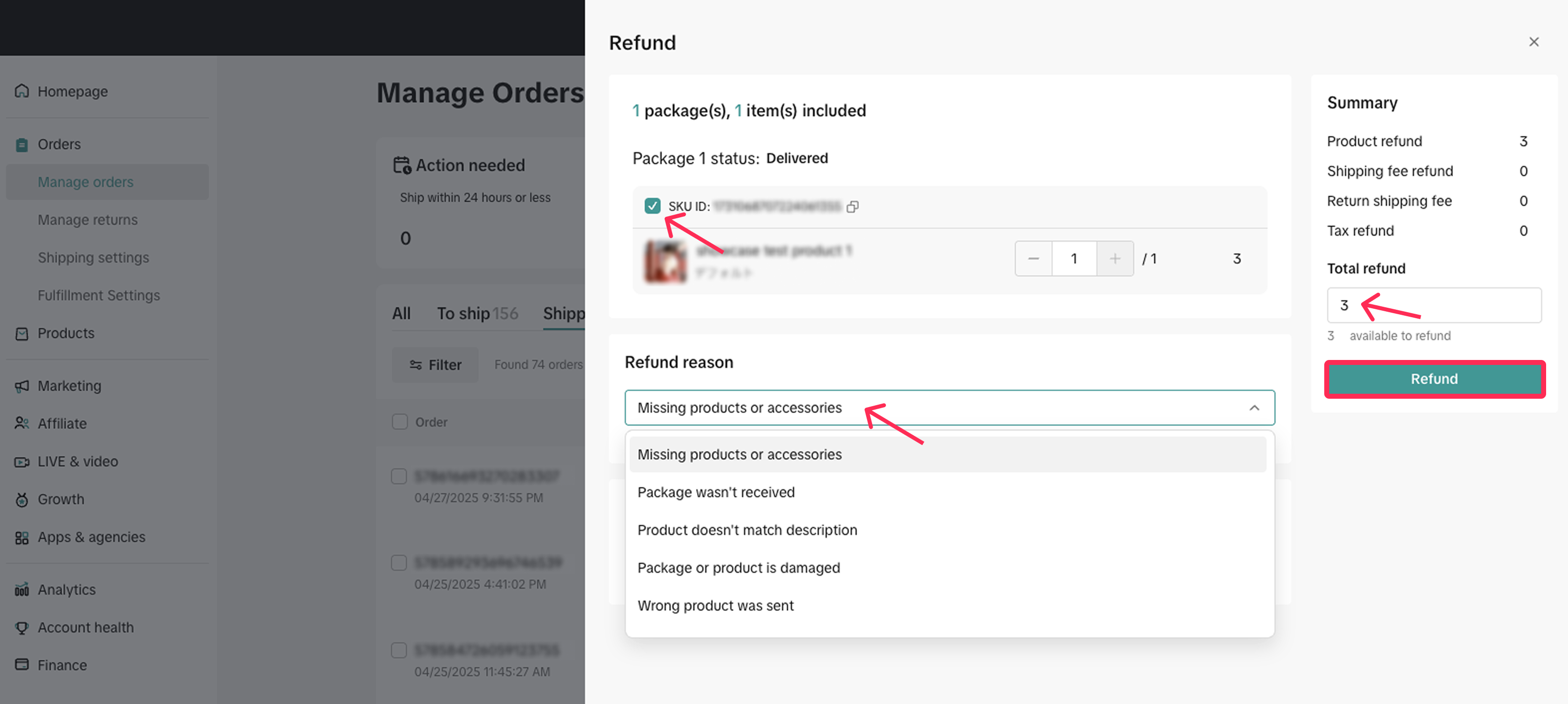Click the Account health trophy icon
The width and height of the screenshot is (1568, 704).
click(22, 627)
